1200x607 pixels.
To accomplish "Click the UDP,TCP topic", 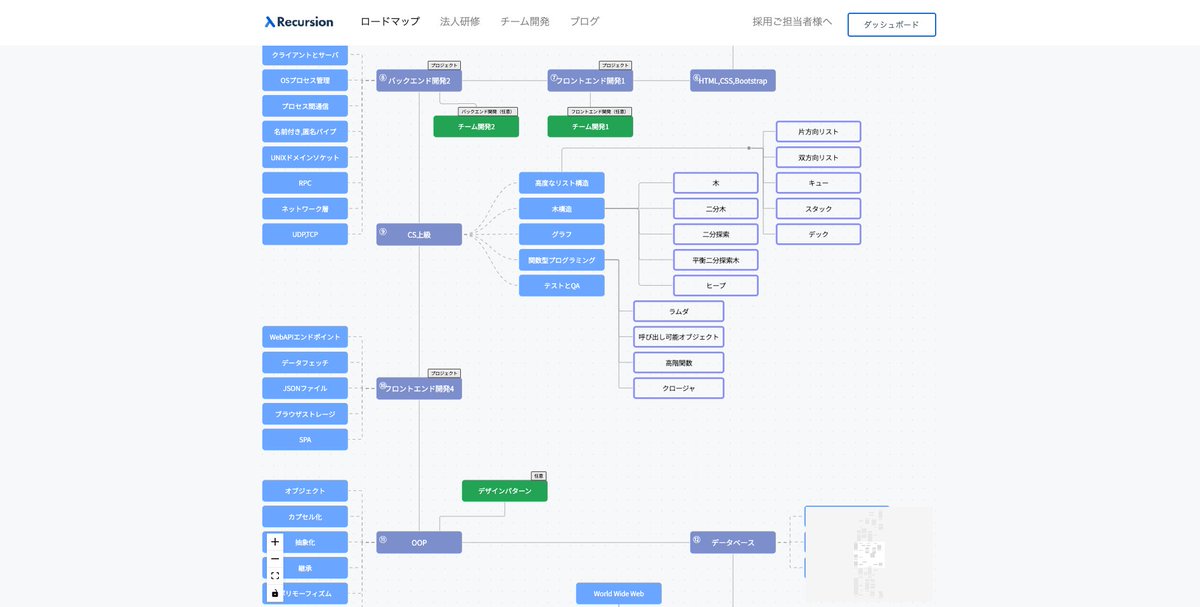I will coord(305,234).
